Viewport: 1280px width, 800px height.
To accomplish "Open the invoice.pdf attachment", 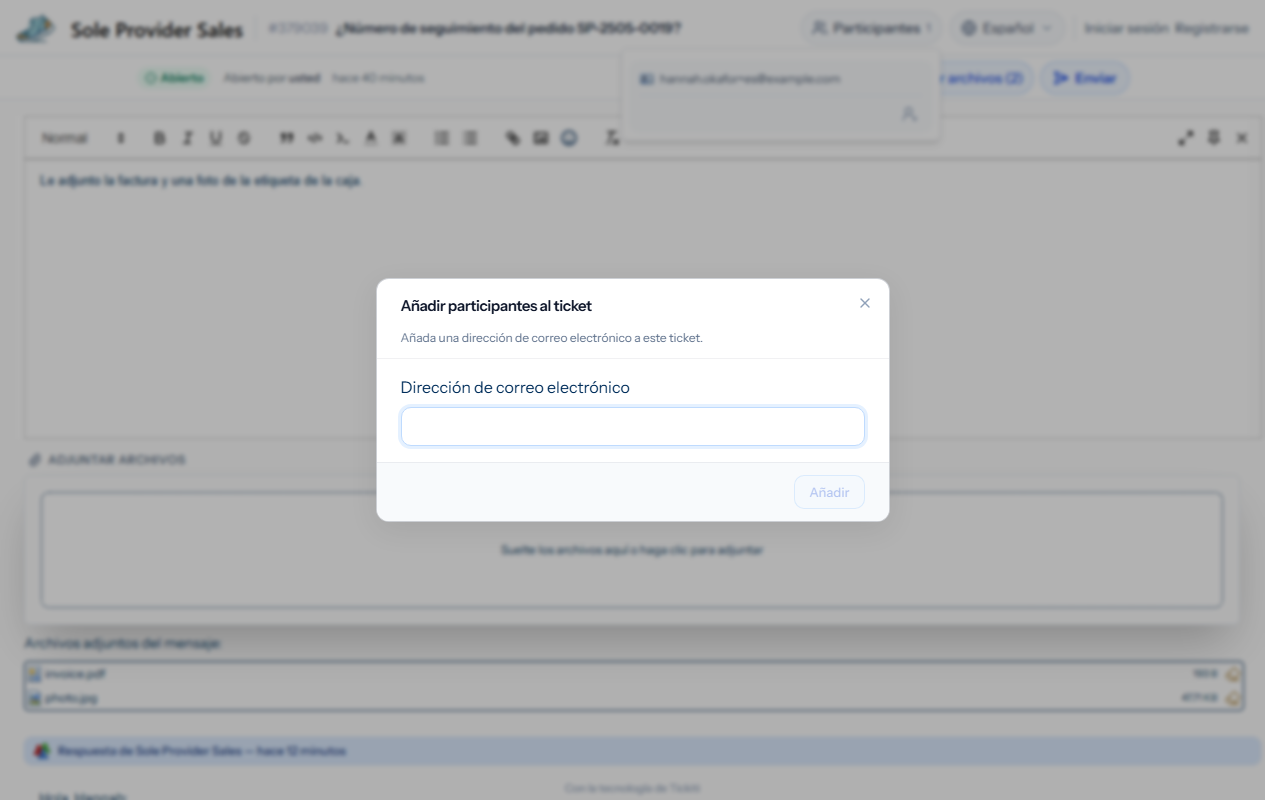I will tap(75, 674).
